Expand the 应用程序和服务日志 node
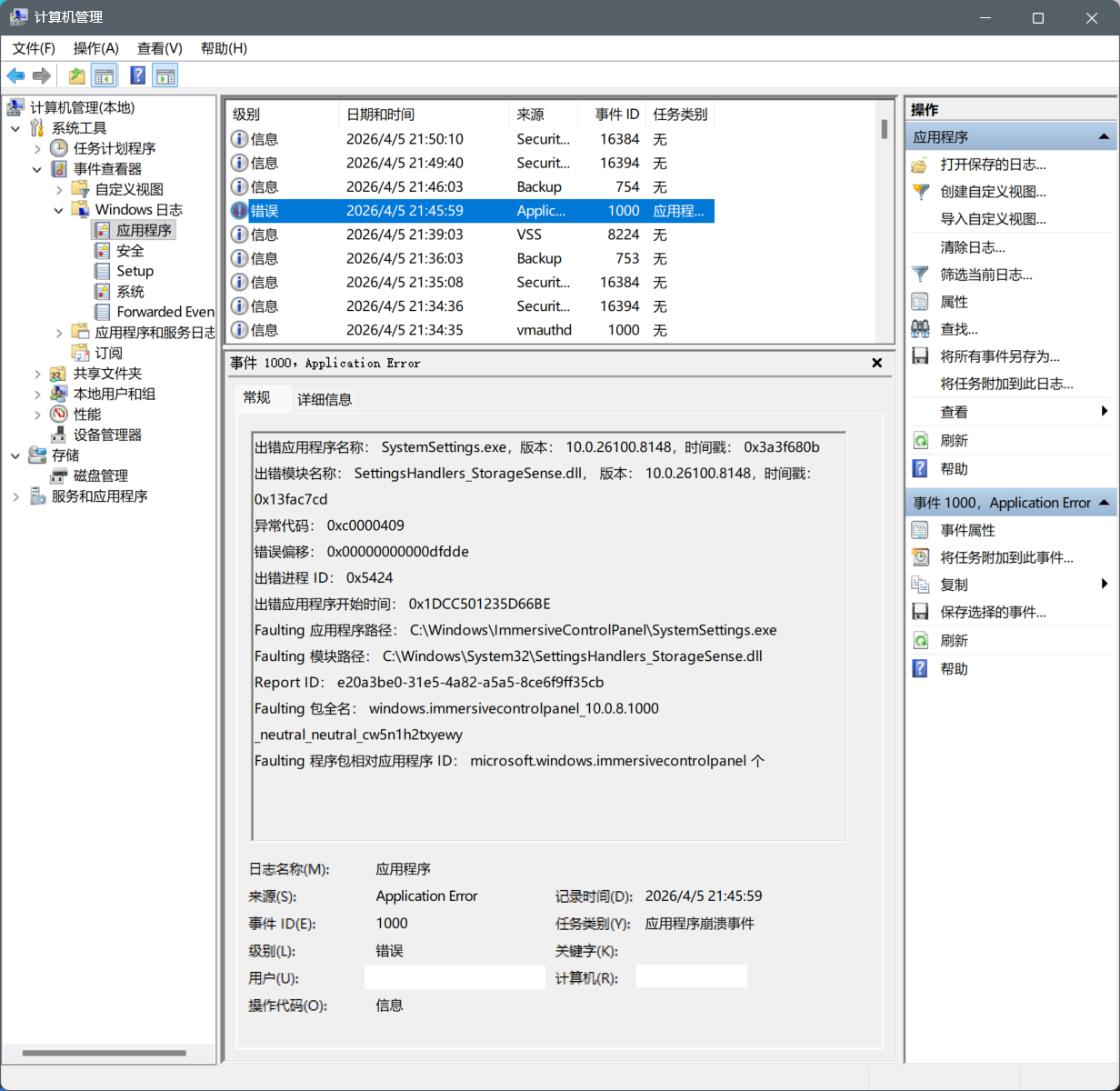The height and width of the screenshot is (1091, 1120). [x=59, y=333]
